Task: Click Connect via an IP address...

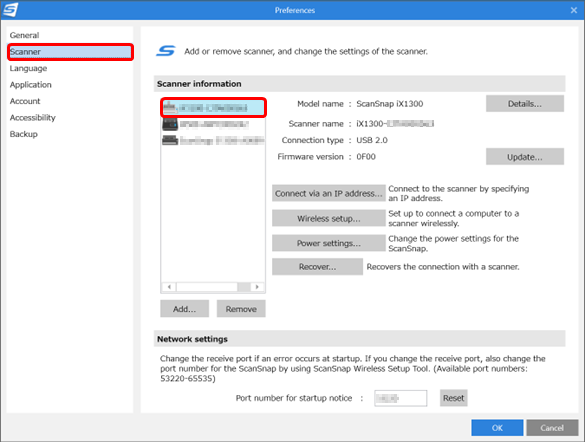Action: (329, 193)
